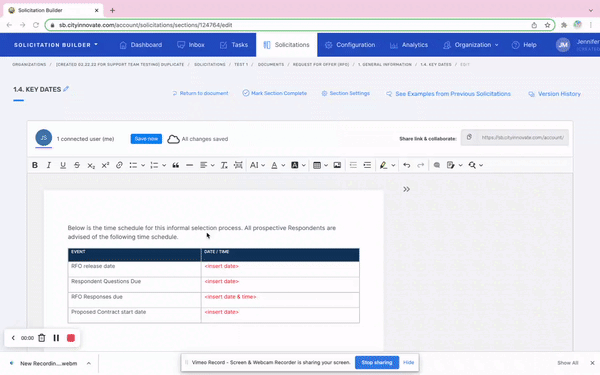600x375 pixels.
Task: Open font background color picker
Action: click(298, 165)
